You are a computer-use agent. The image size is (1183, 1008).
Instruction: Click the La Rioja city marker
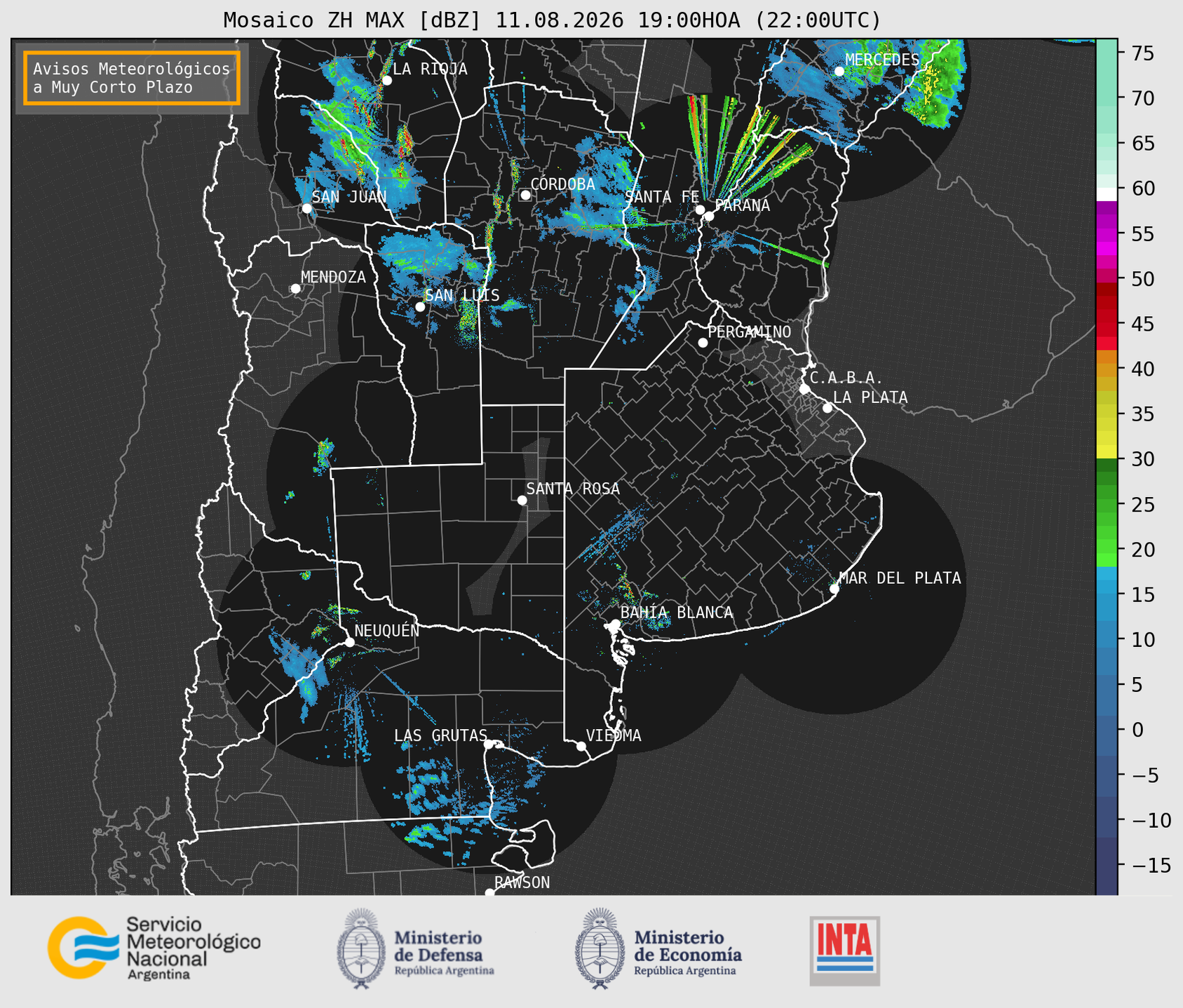(387, 81)
